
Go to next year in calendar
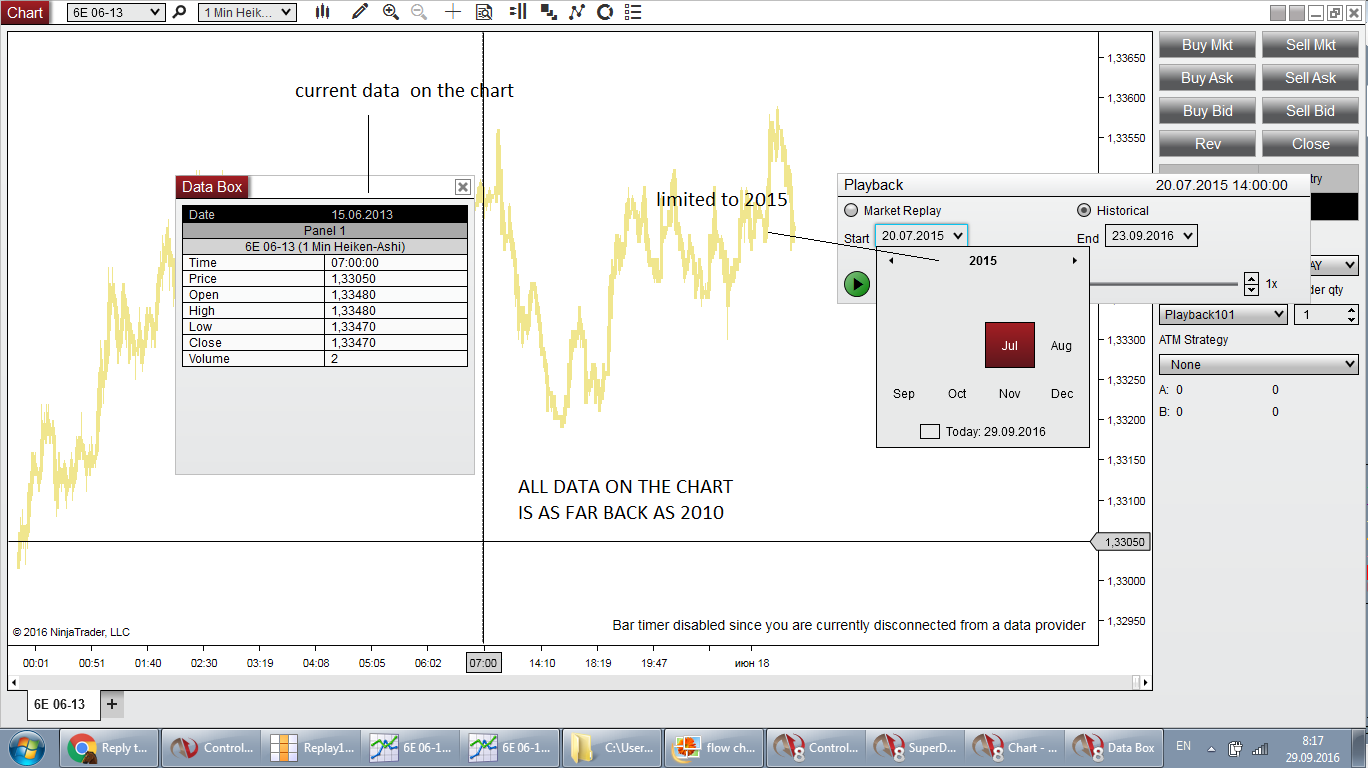(1075, 261)
